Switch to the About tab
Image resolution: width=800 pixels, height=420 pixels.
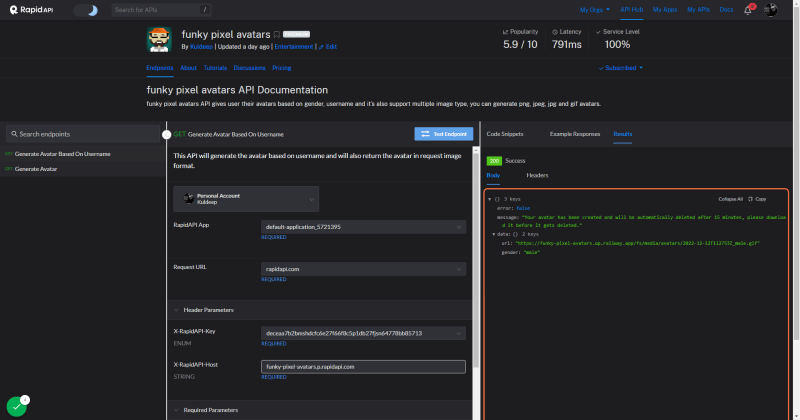[x=188, y=68]
